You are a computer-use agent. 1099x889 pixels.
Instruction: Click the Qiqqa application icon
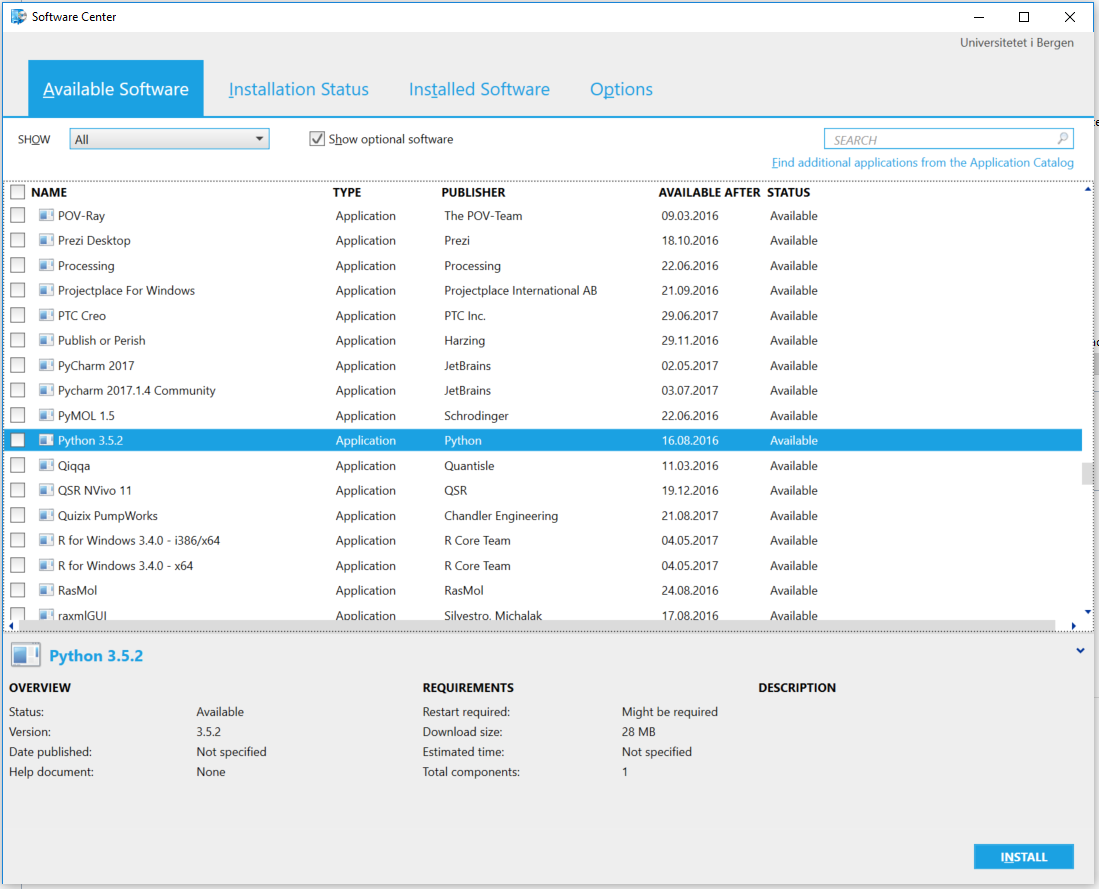tap(46, 466)
